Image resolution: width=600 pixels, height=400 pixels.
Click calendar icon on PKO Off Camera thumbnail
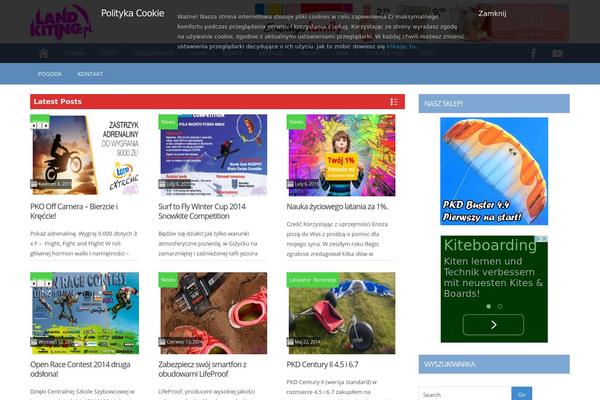tap(34, 184)
